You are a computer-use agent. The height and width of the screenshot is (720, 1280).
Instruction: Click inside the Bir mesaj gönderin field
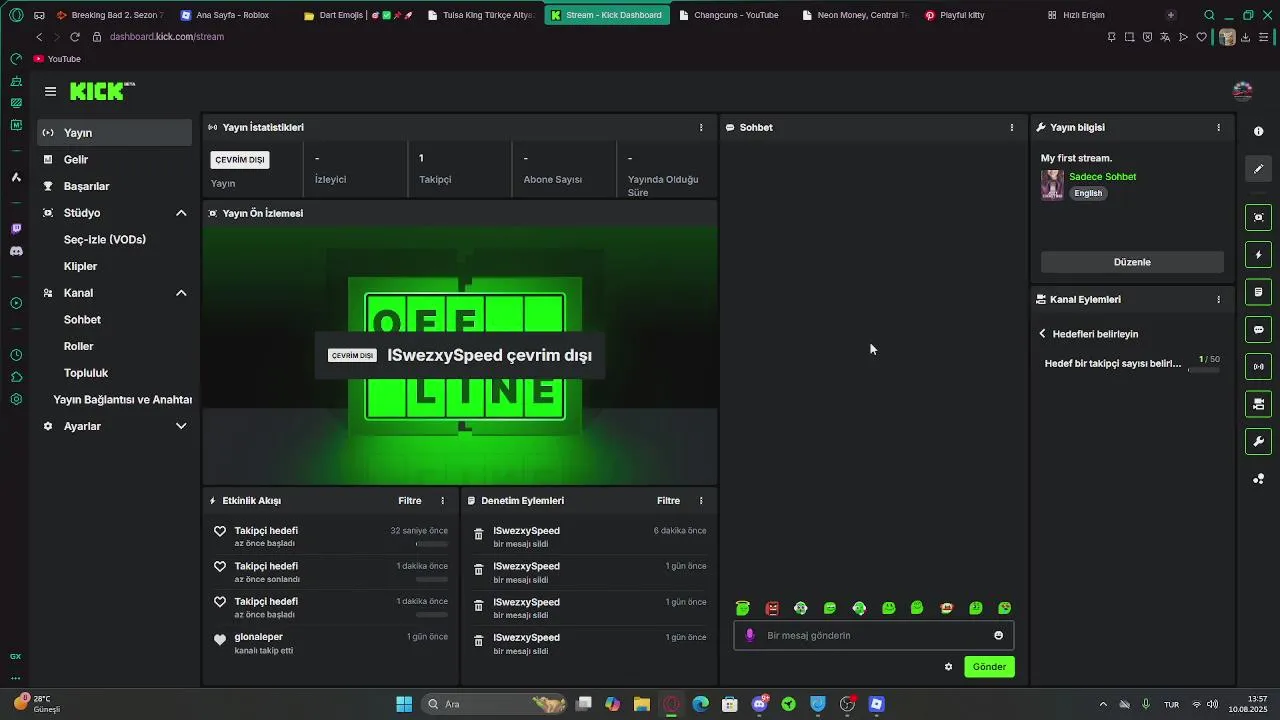pyautogui.click(x=875, y=635)
